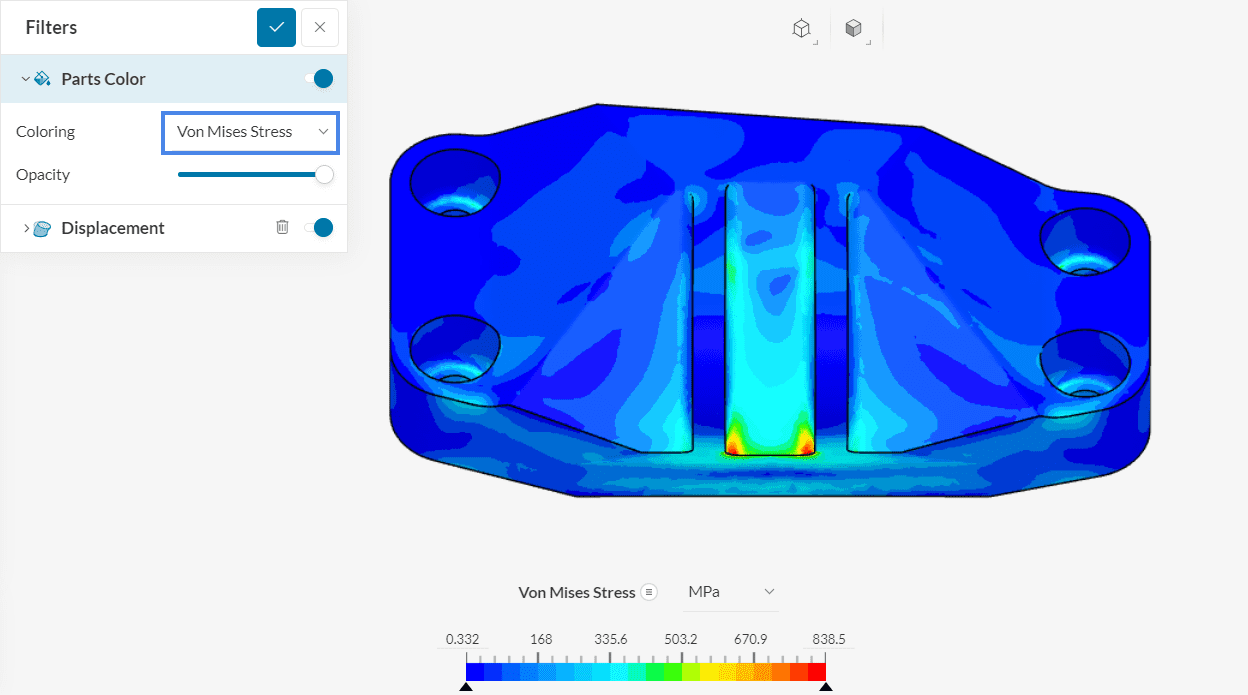Open the view orientation cube icon

tap(801, 27)
